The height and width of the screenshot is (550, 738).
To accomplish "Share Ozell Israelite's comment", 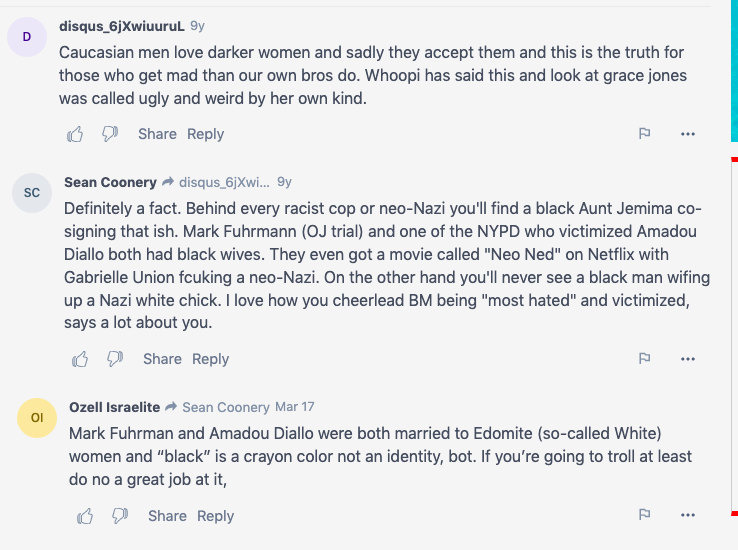I will pyautogui.click(x=167, y=516).
